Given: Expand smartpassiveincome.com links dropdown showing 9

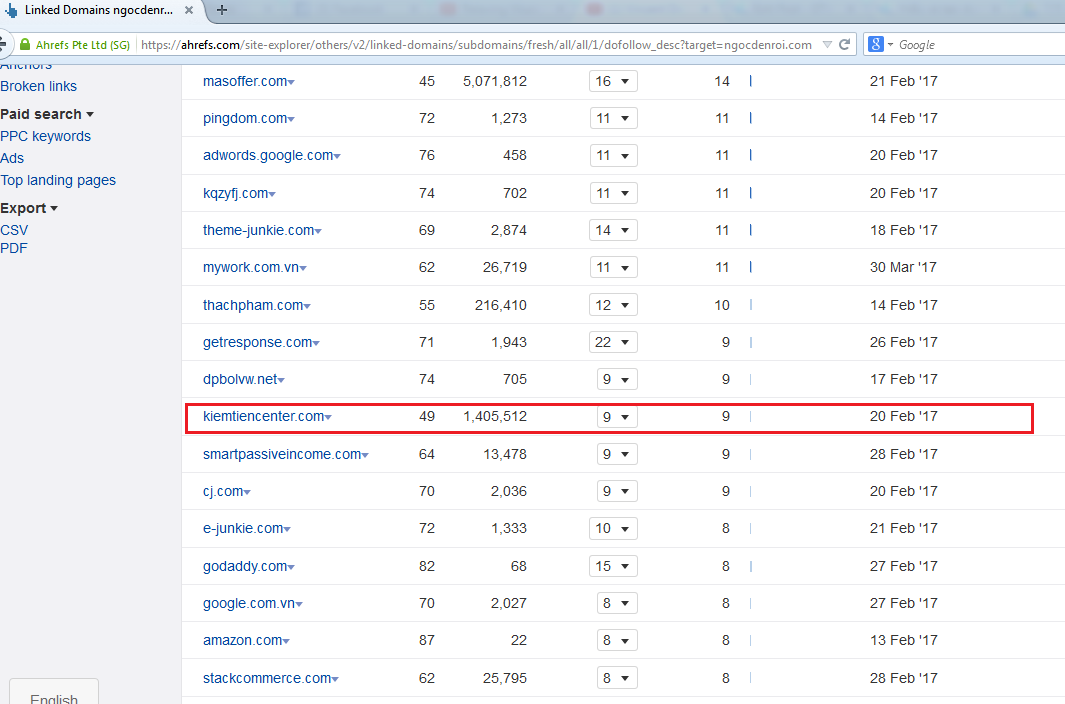Looking at the screenshot, I should 617,454.
